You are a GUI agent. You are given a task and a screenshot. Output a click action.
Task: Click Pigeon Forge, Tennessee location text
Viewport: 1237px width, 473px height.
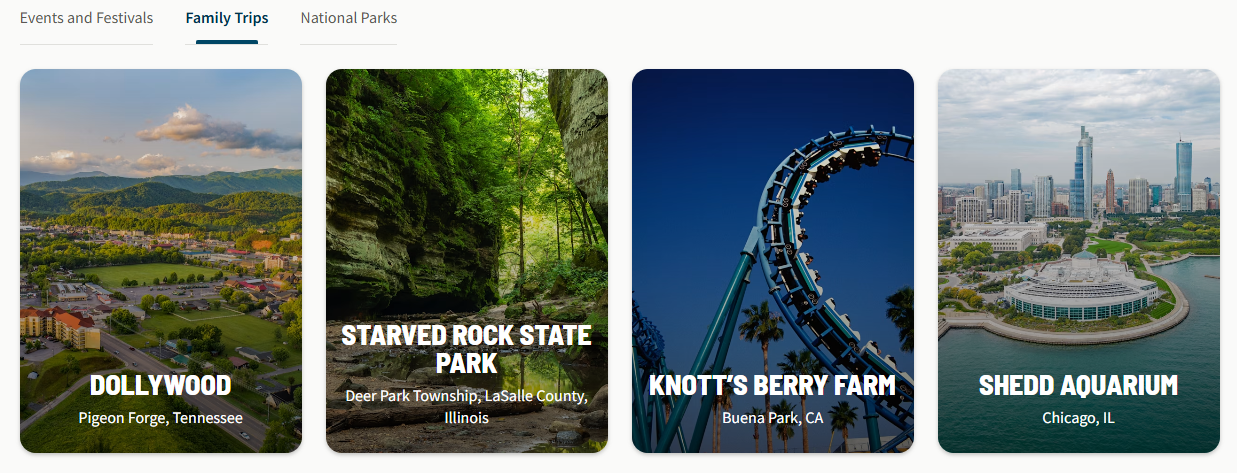[x=161, y=418]
